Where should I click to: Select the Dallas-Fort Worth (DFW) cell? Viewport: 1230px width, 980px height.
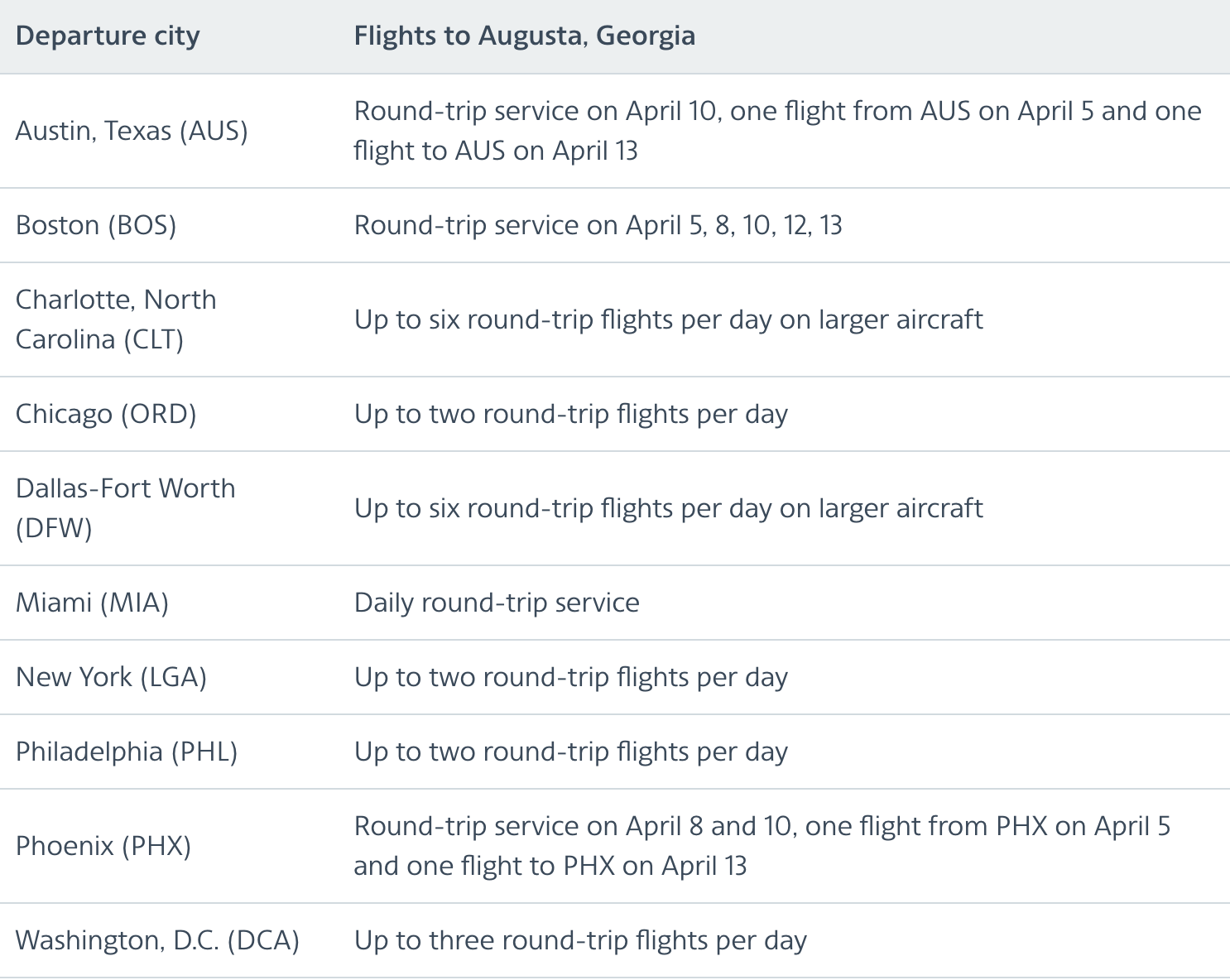[125, 508]
